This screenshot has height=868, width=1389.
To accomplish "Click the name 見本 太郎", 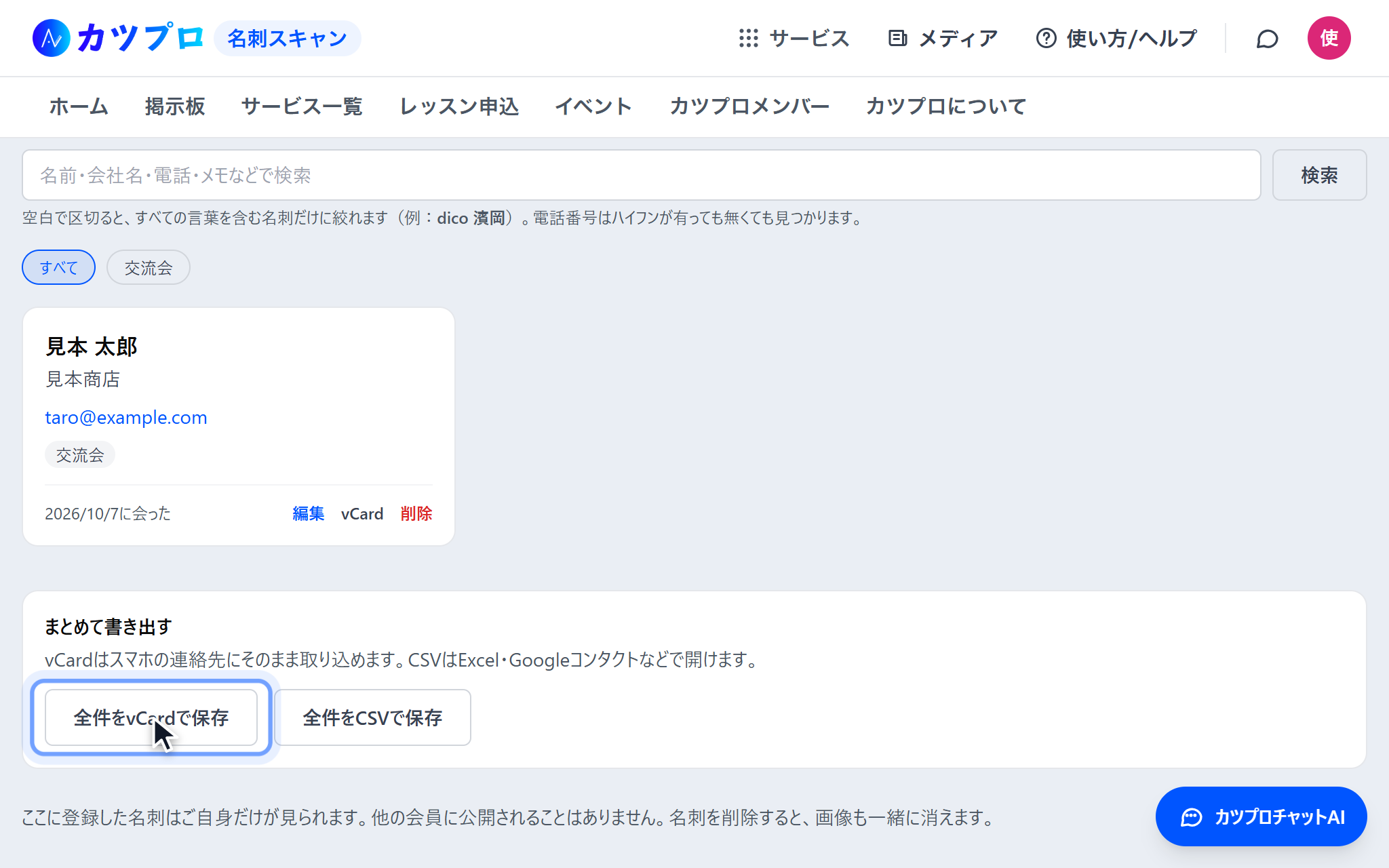I will [x=92, y=347].
